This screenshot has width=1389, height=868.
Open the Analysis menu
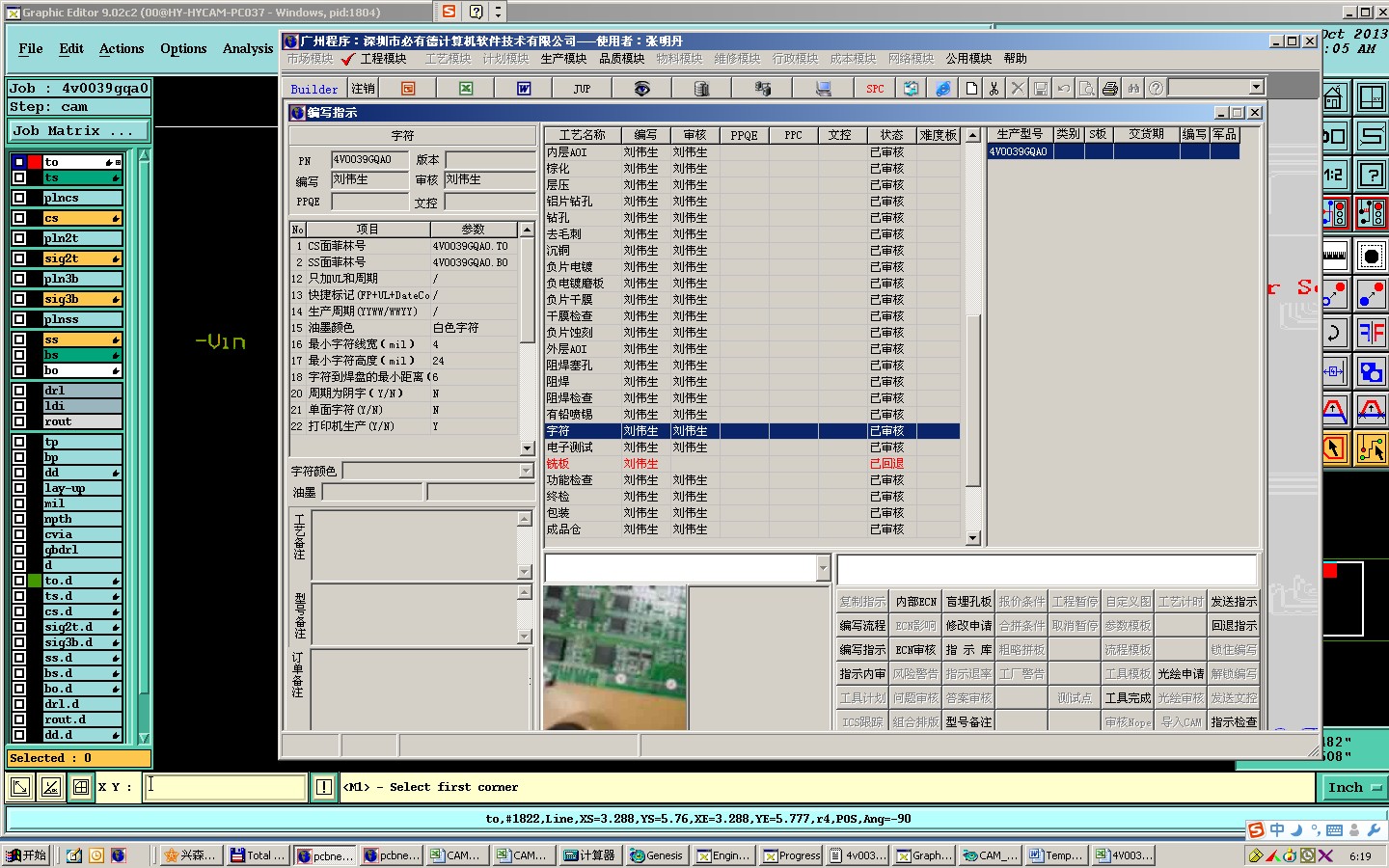[248, 48]
